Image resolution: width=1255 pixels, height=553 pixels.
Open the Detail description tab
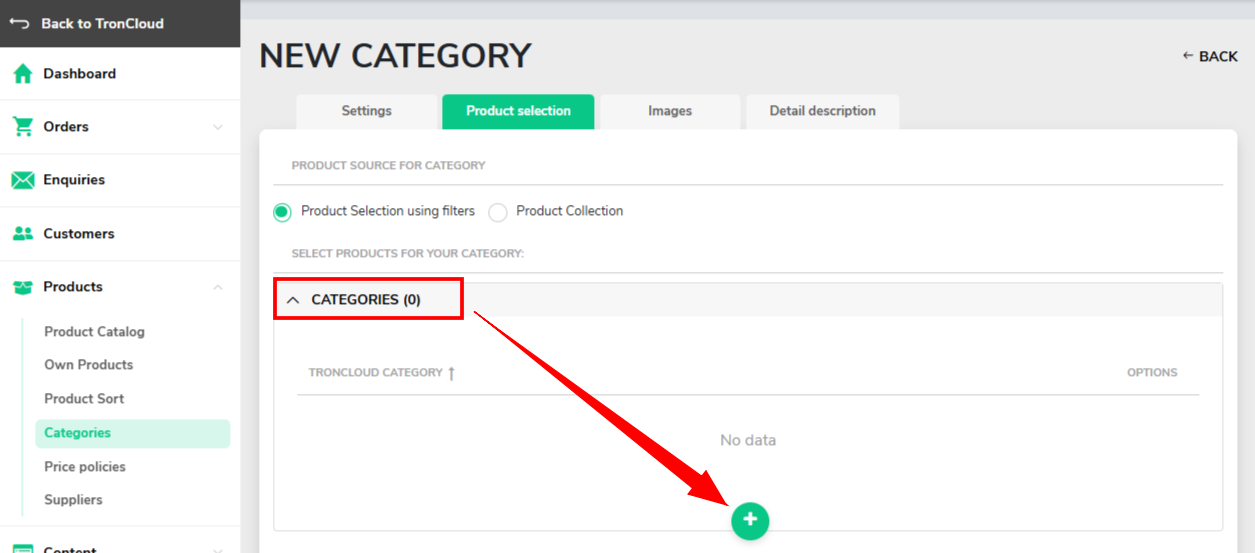[x=822, y=112]
